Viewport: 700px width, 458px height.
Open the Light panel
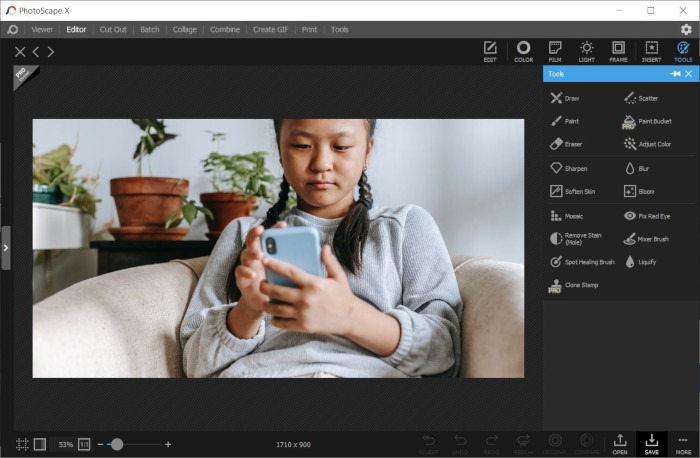(587, 51)
